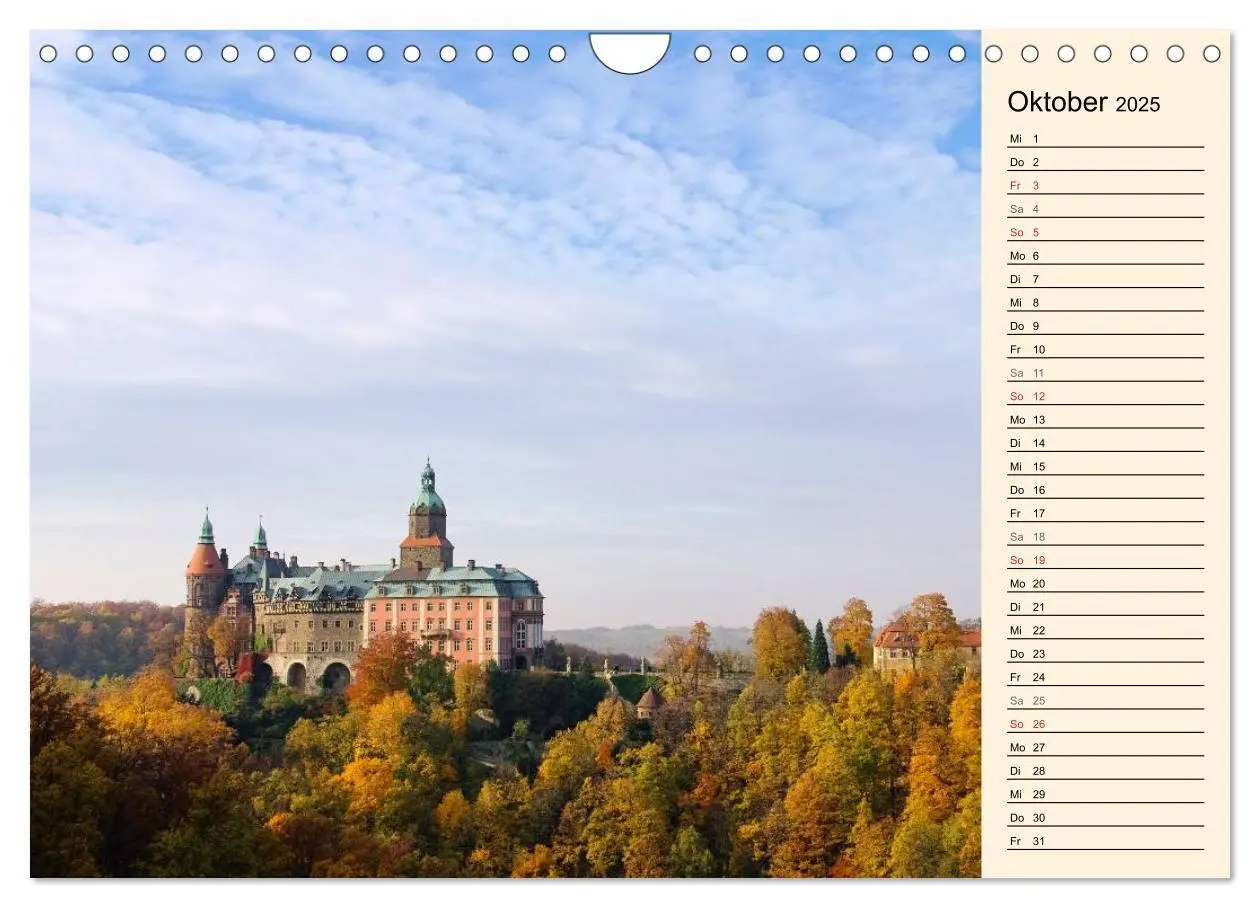Image resolution: width=1260 pixels, height=908 pixels.
Task: Select the date row Do 2
Action: (x=1105, y=162)
